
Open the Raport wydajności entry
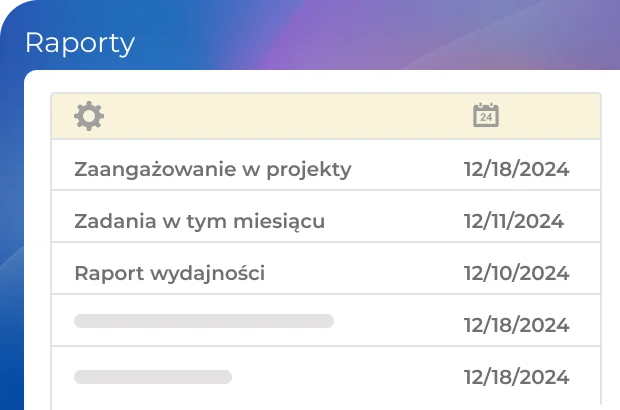point(170,273)
